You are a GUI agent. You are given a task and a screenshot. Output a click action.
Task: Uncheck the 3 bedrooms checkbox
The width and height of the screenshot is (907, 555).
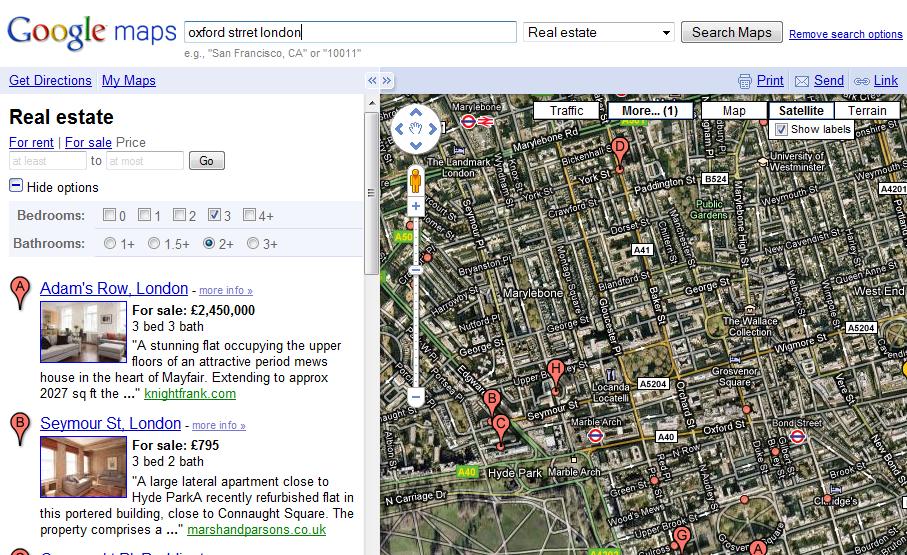pyautogui.click(x=215, y=215)
